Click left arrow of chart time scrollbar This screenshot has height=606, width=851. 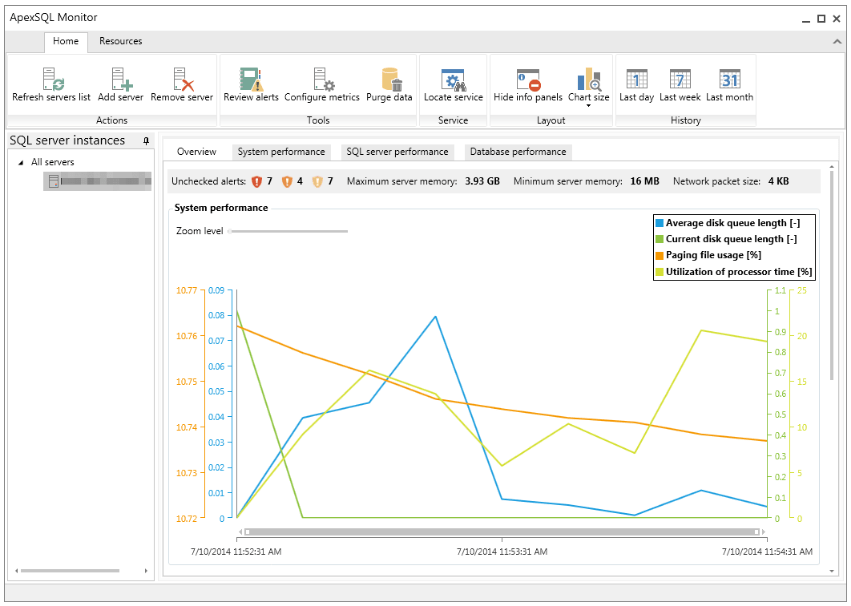240,532
